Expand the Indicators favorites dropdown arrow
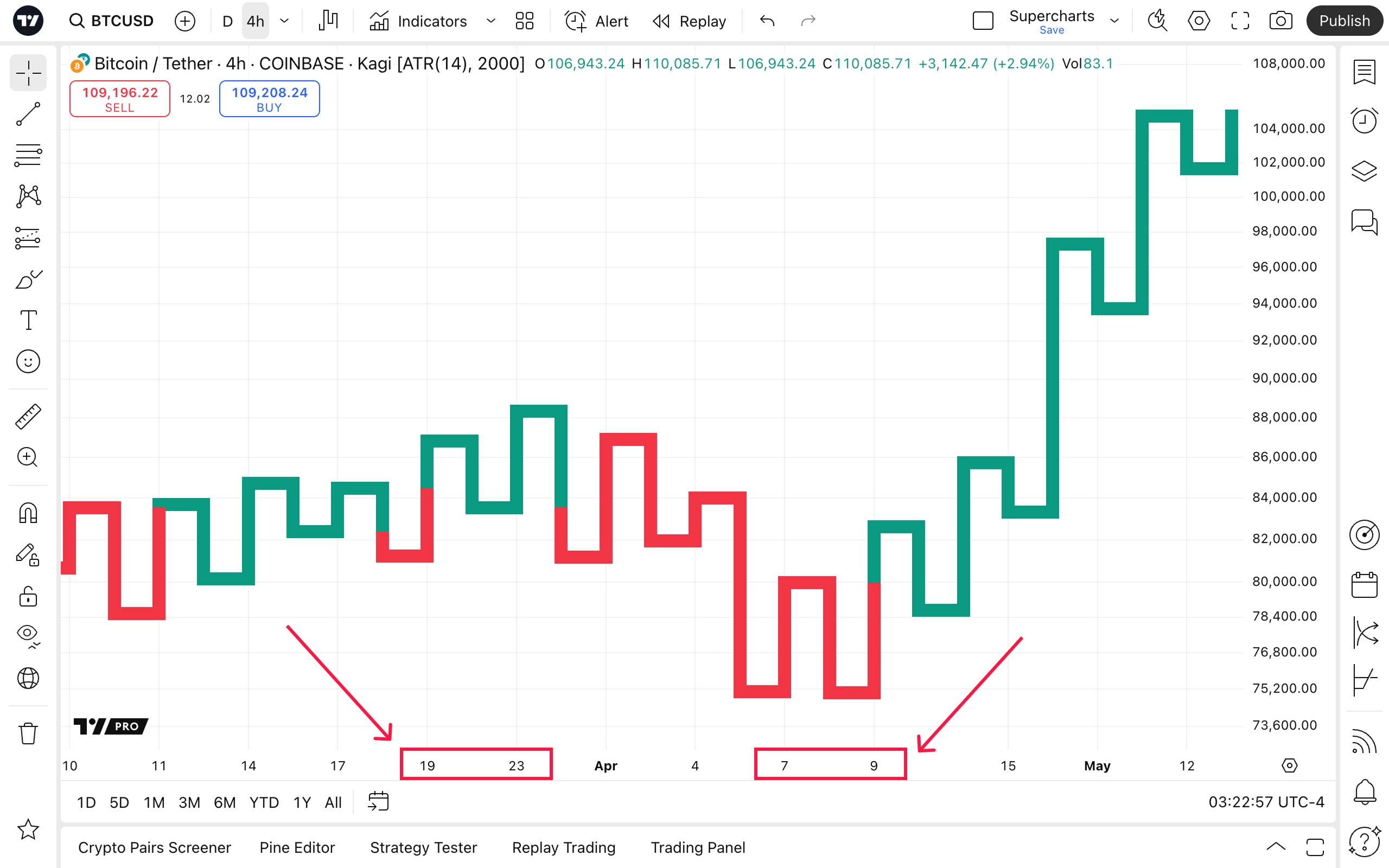The width and height of the screenshot is (1389, 868). click(490, 21)
